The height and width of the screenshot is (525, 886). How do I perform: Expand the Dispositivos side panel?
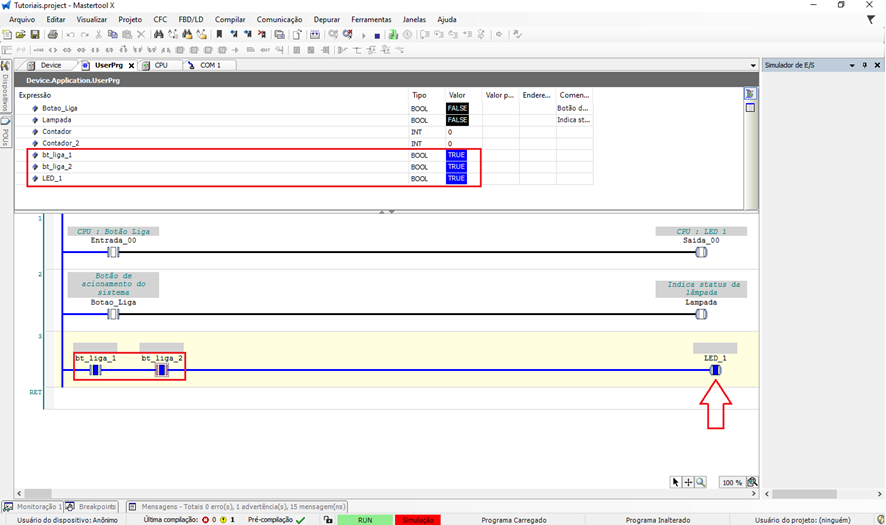pyautogui.click(x=5, y=96)
